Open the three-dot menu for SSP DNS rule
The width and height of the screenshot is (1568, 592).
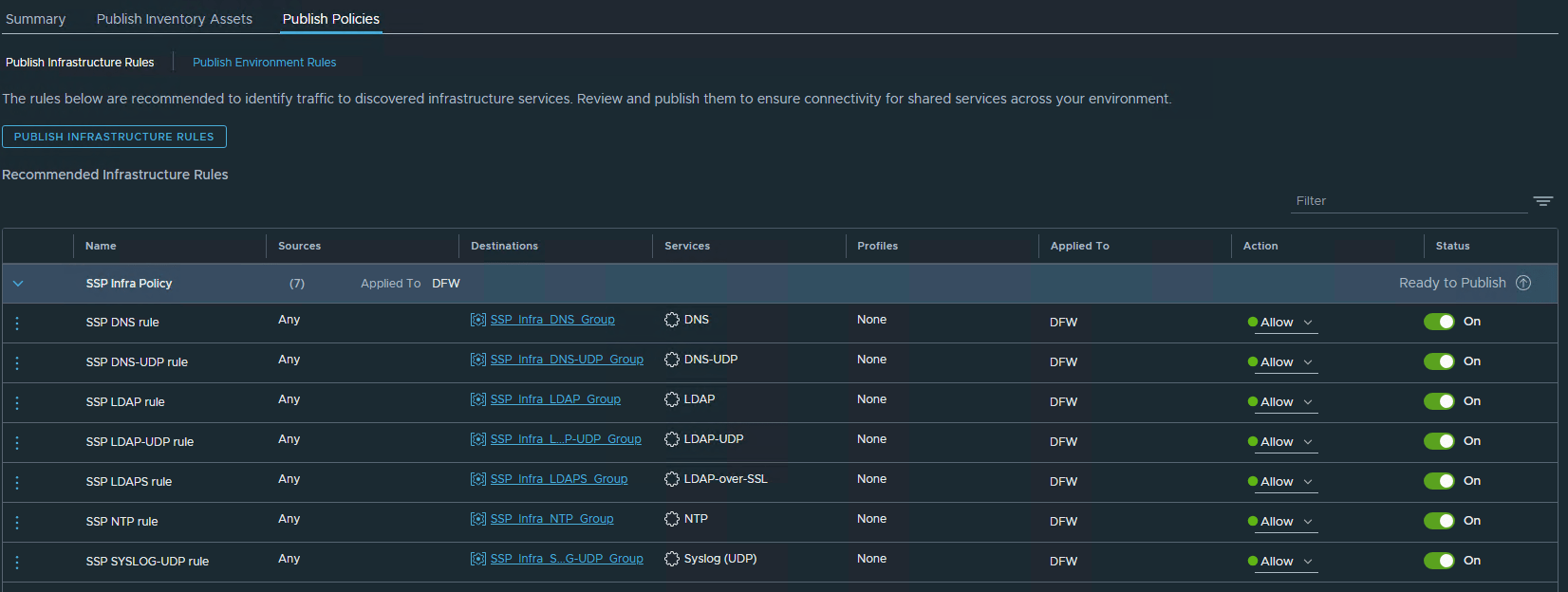click(17, 324)
